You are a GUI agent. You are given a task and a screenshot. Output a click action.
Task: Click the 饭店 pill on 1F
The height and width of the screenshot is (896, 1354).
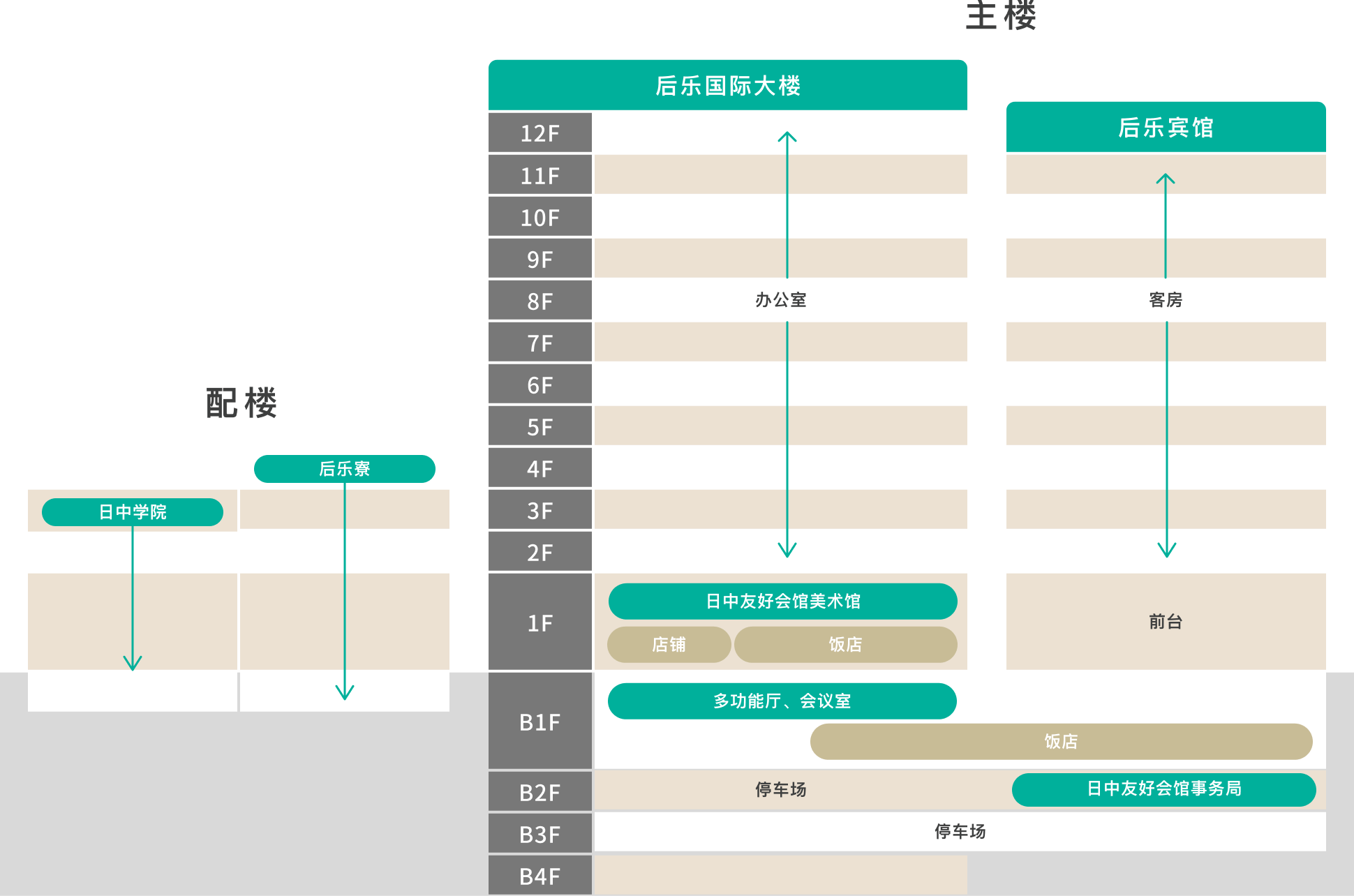[x=845, y=645]
